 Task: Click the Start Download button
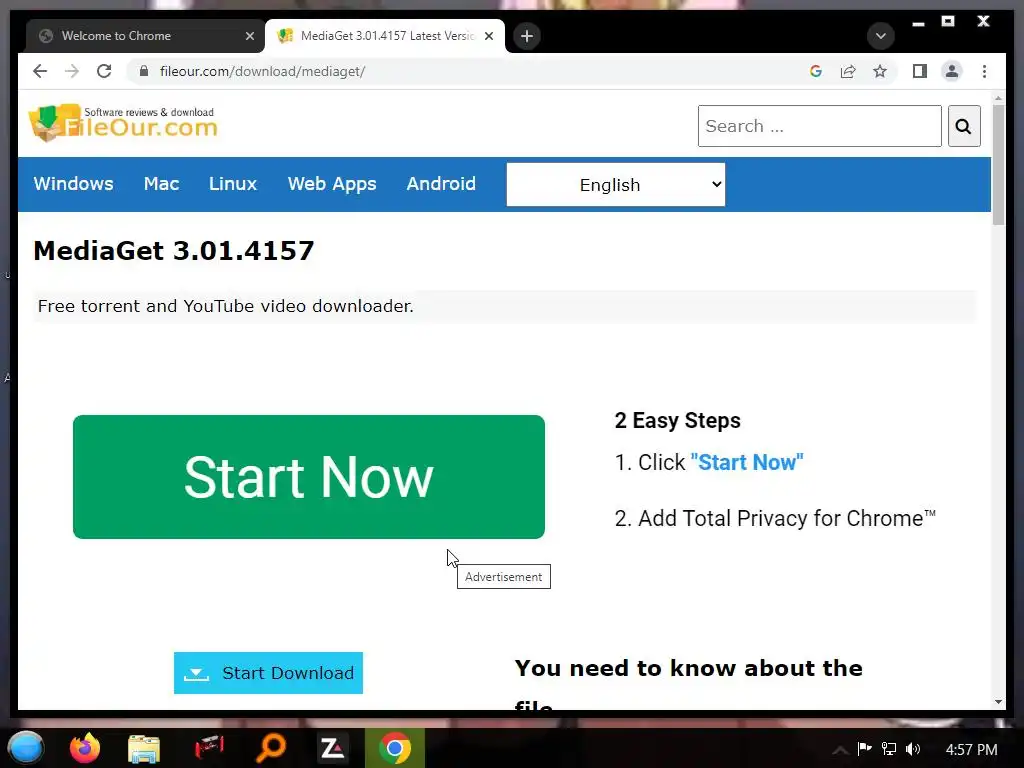(268, 673)
